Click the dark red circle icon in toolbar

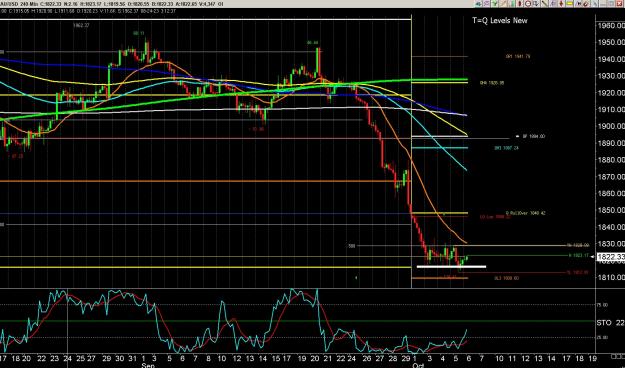tap(520, 4)
